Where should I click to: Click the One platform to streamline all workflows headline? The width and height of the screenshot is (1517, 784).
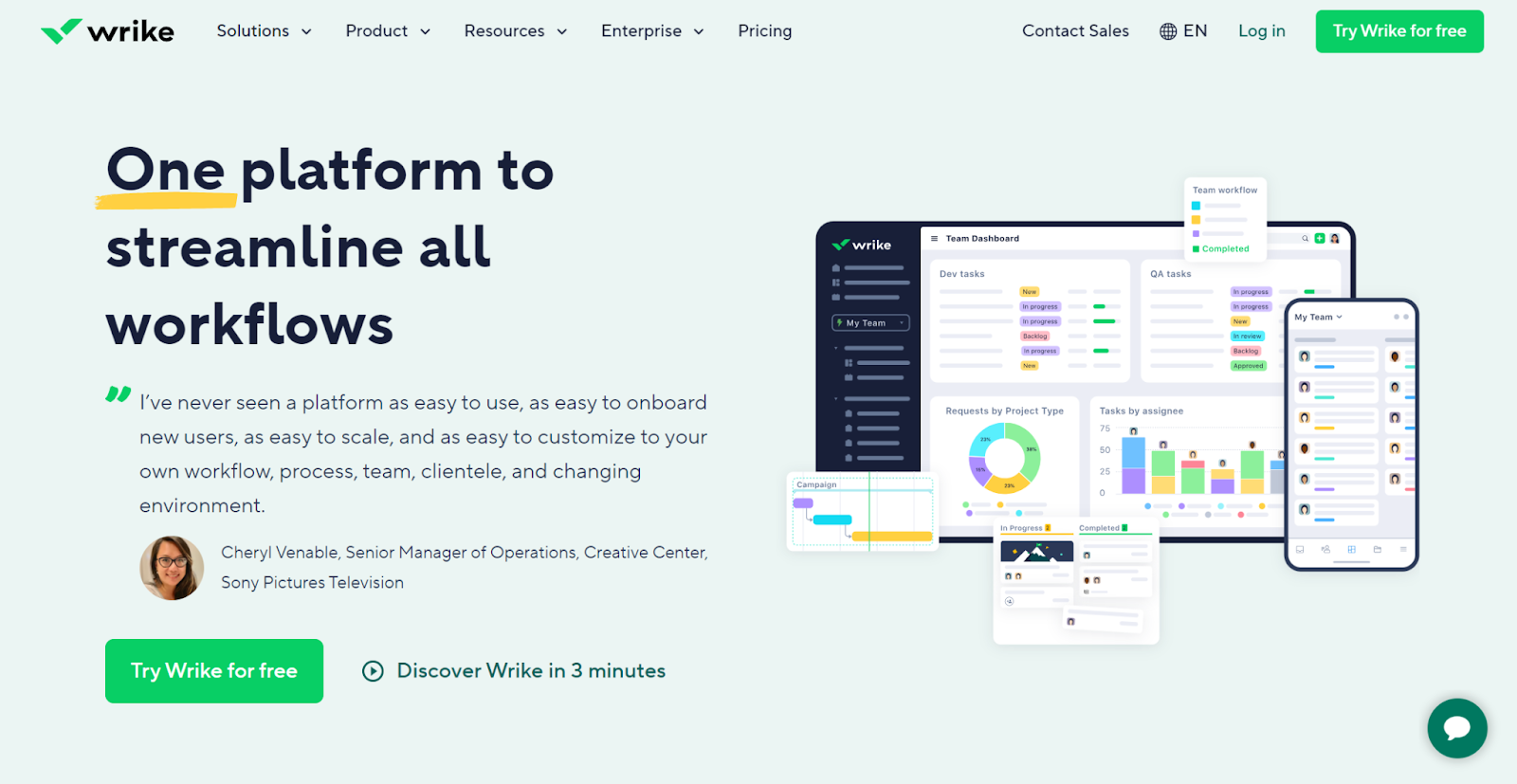click(330, 246)
